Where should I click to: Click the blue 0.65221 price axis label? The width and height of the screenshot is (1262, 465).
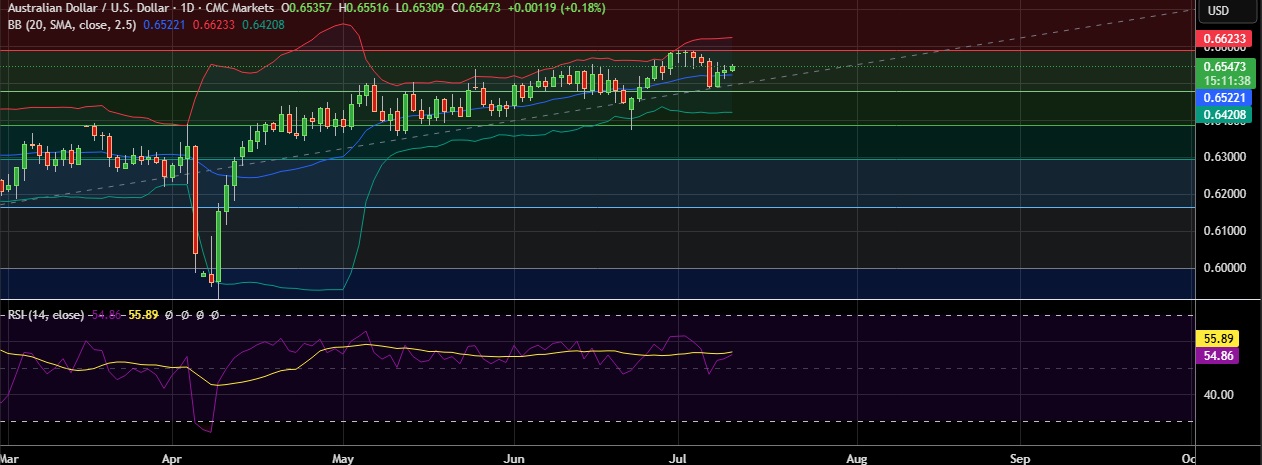[x=1223, y=98]
